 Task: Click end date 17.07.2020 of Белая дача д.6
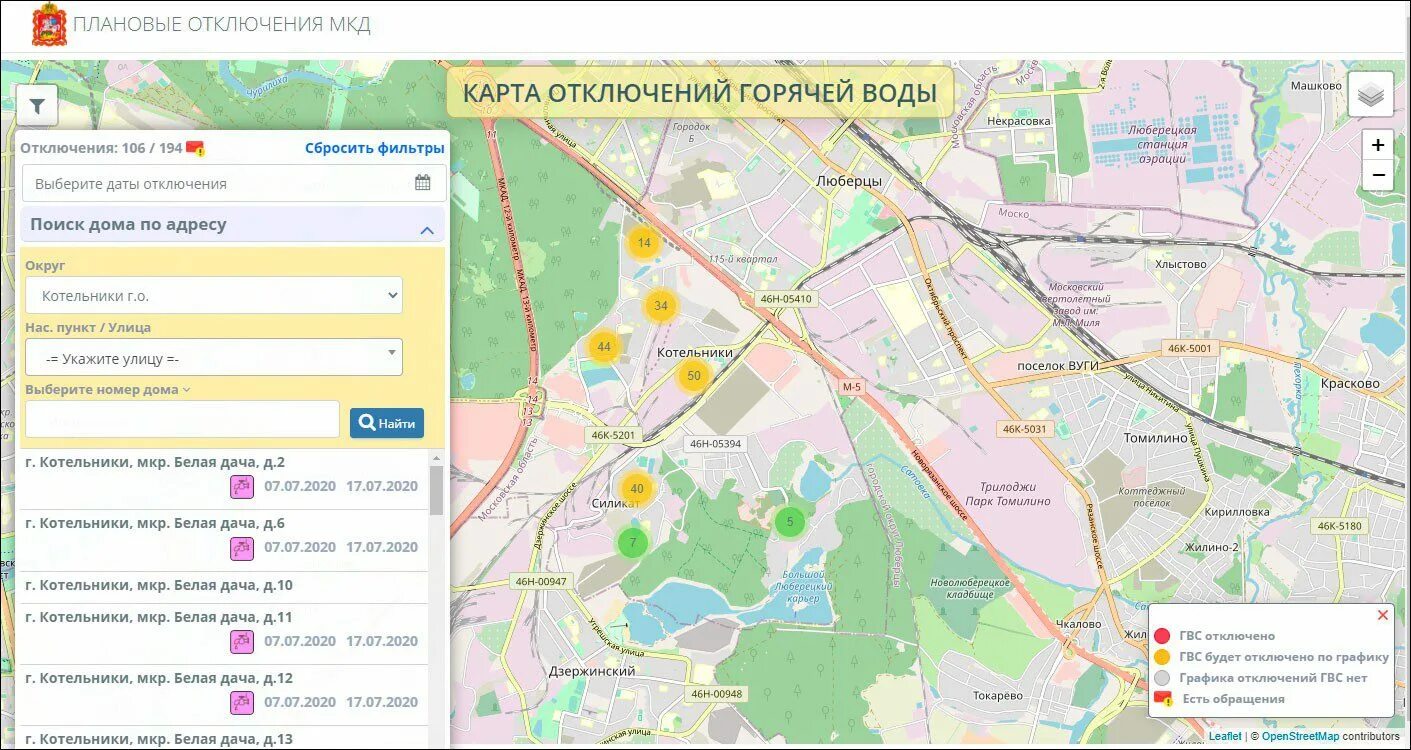coord(382,548)
